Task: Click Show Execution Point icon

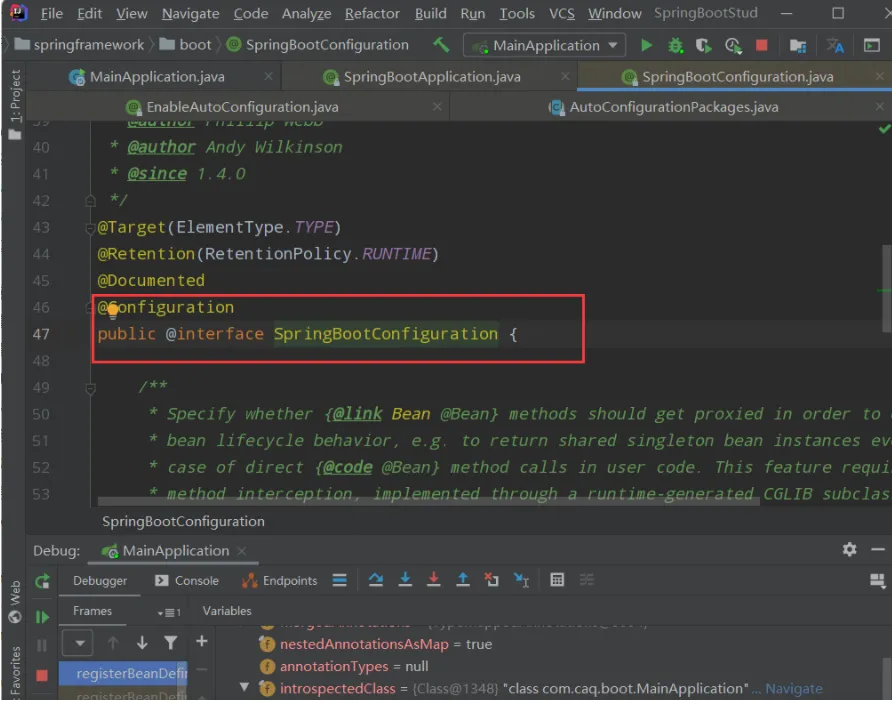Action: coord(340,580)
